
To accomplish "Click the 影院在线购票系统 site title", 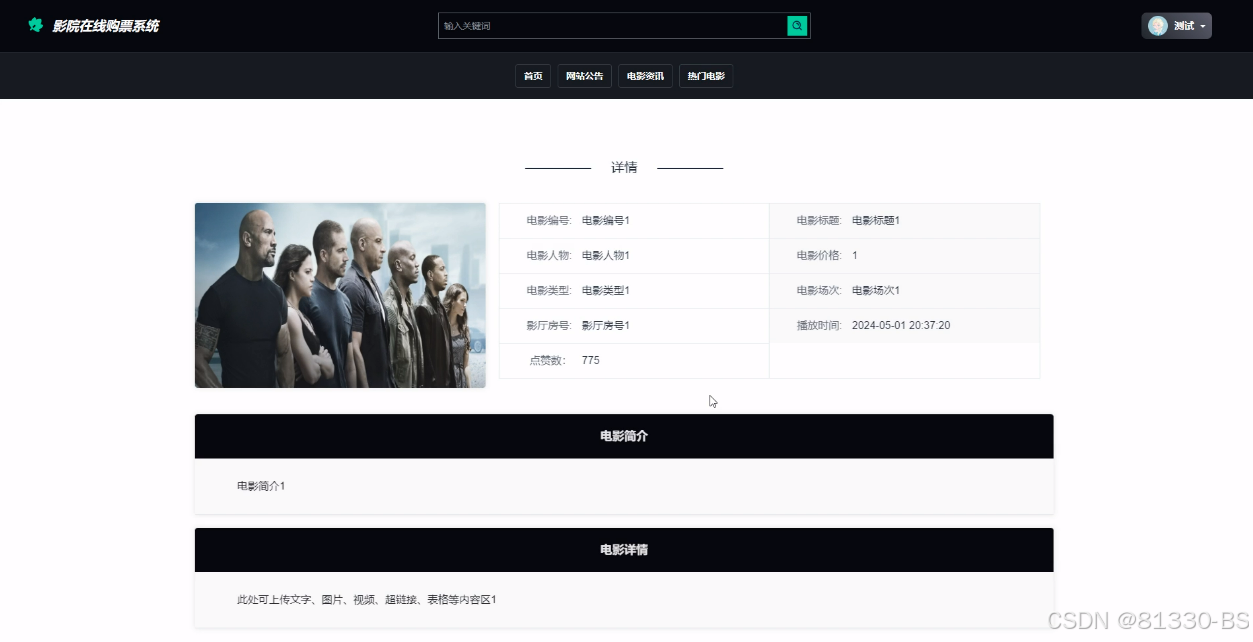I will coord(106,26).
